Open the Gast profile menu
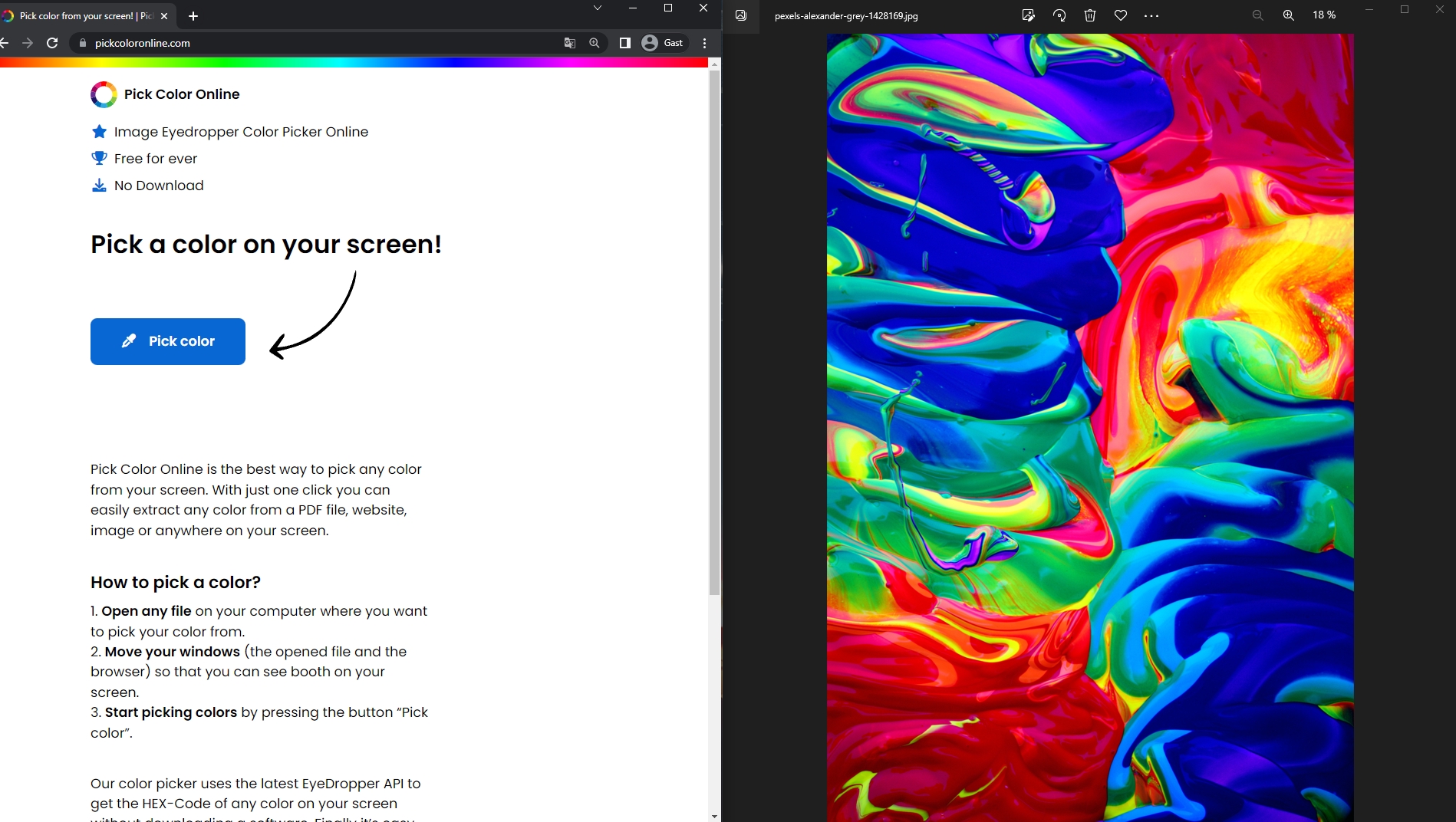This screenshot has width=1456, height=822. pyautogui.click(x=663, y=43)
